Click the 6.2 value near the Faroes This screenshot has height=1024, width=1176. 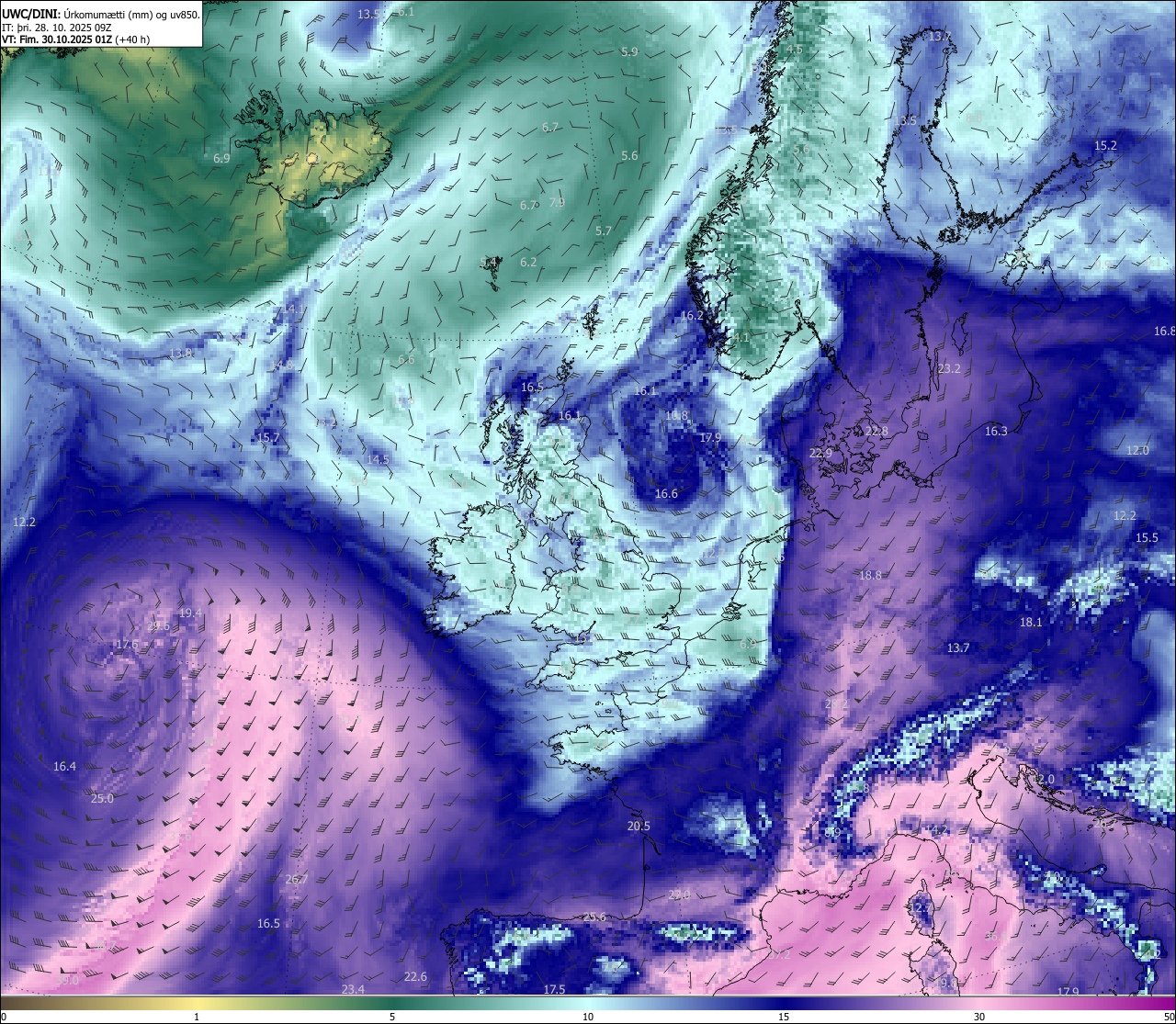(528, 263)
